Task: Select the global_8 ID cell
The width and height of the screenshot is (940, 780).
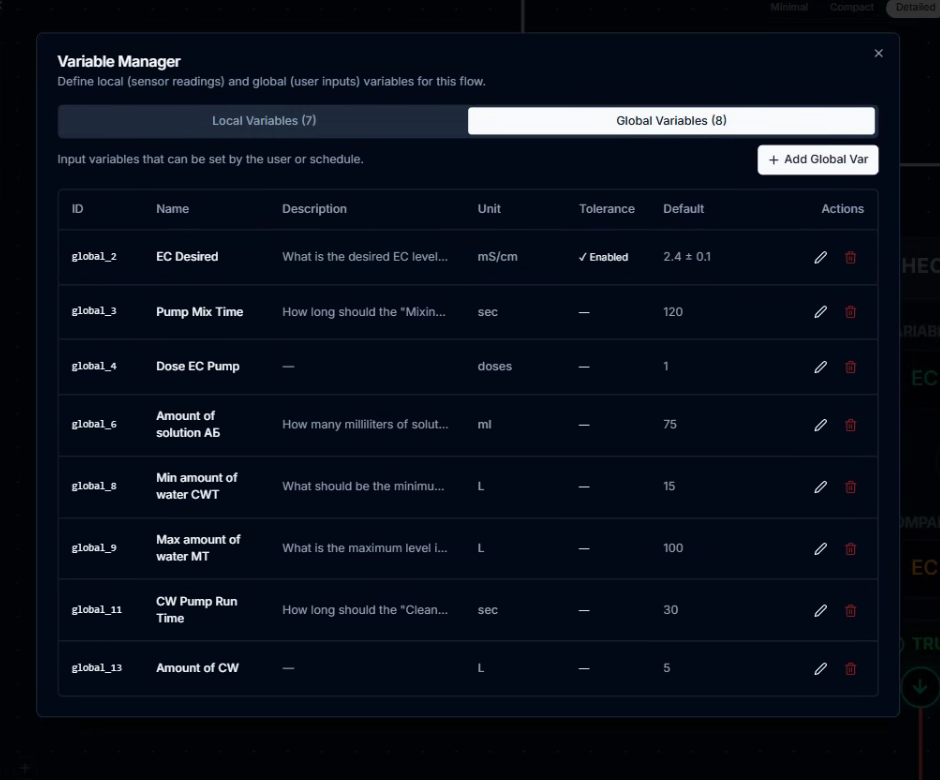Action: tap(94, 486)
